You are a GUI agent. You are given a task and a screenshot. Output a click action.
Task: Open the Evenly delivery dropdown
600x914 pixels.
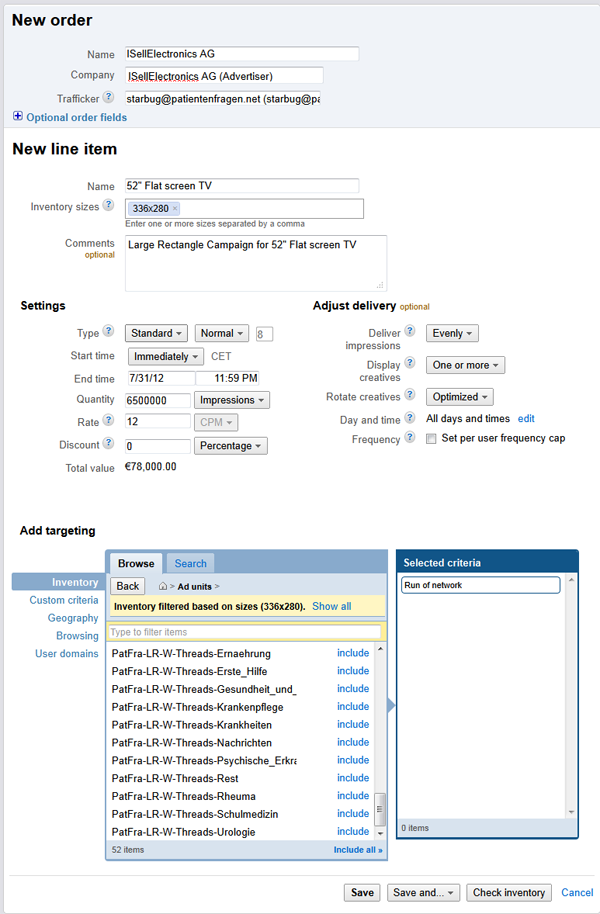(452, 333)
